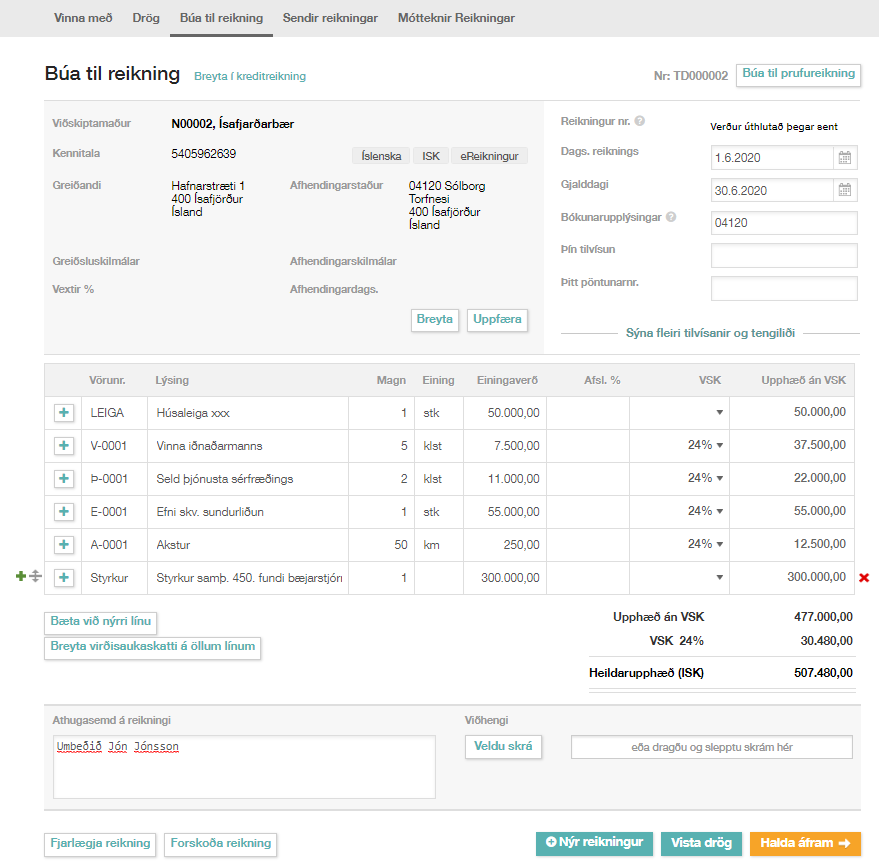
Task: Click the Þín tilvísun input field
Action: pos(784,256)
